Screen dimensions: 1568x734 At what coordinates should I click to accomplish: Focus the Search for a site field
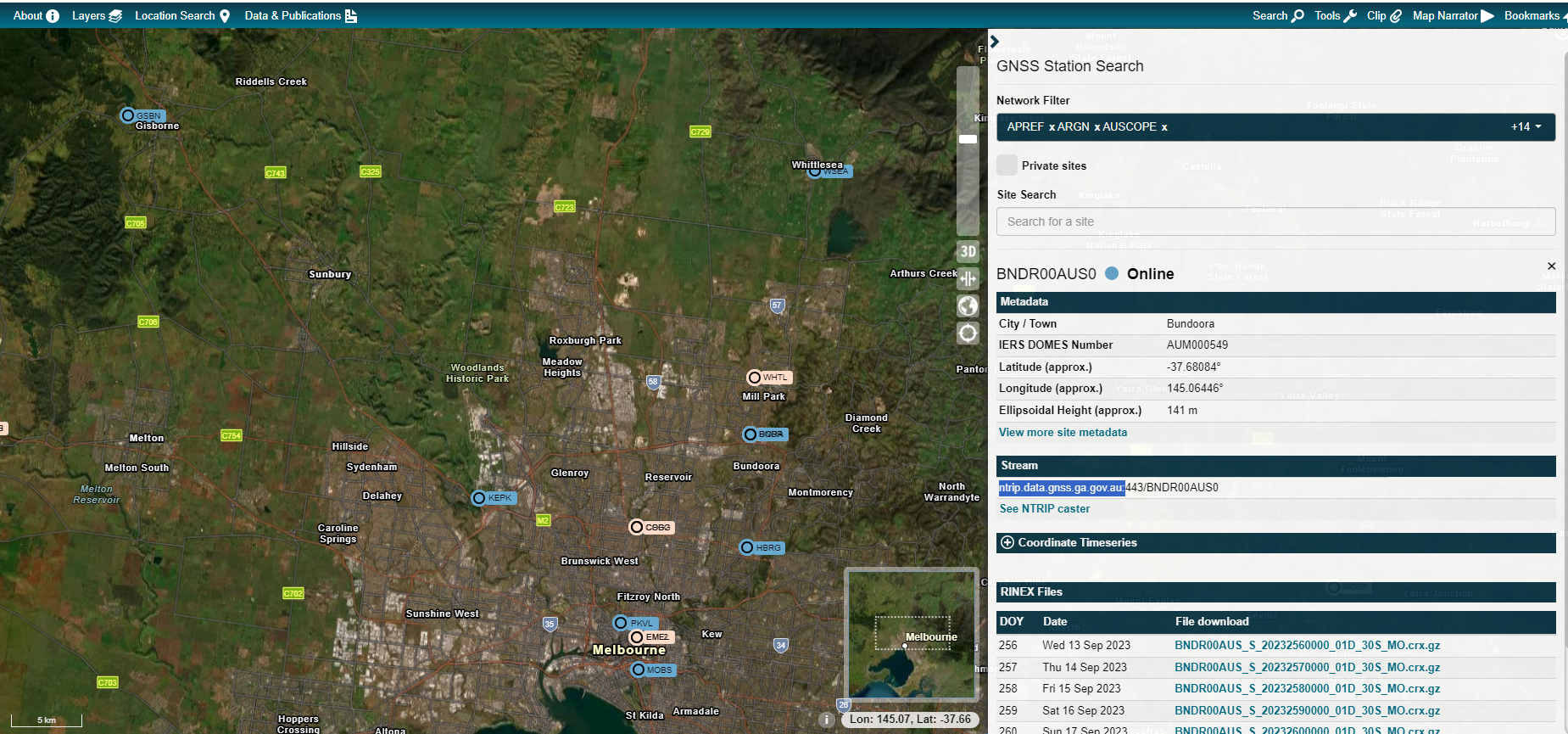(x=1275, y=221)
